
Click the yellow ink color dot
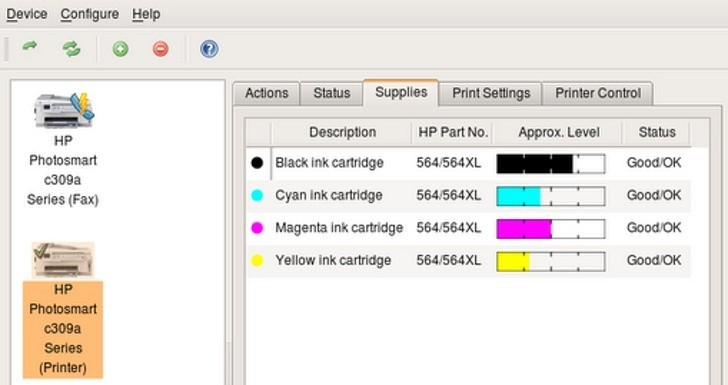(257, 260)
